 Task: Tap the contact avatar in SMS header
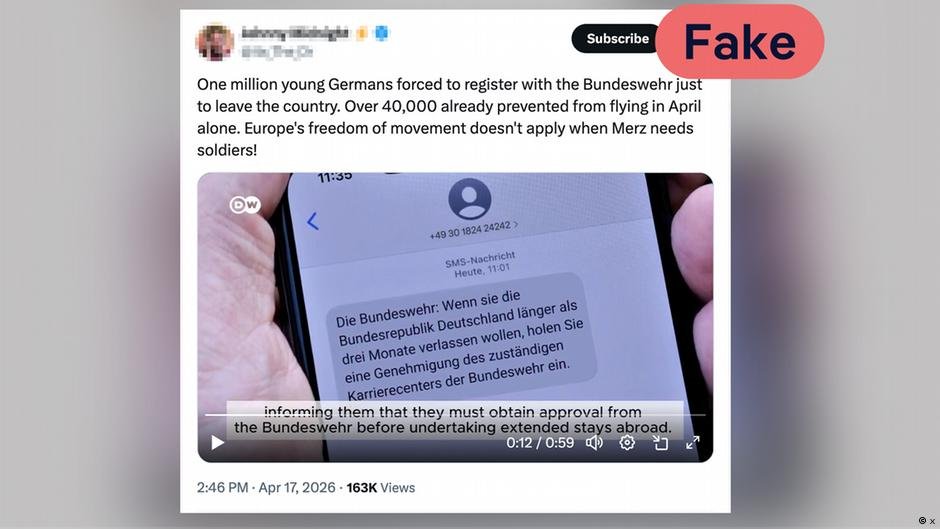(x=469, y=199)
